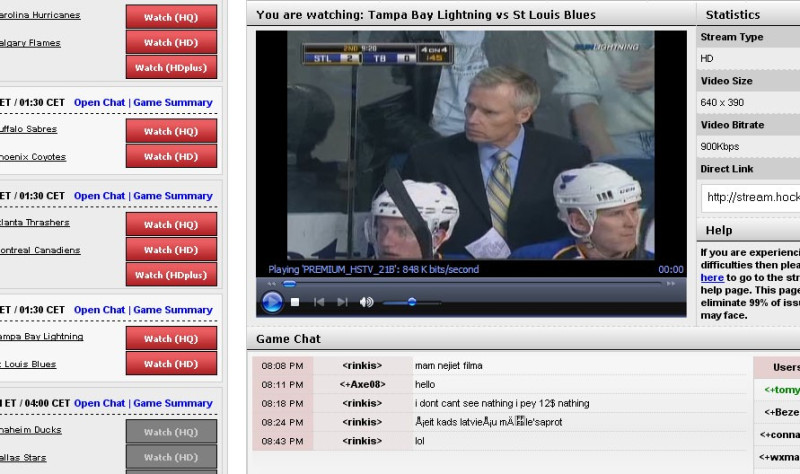Screen dimensions: 800x474
Task: Open the Dallas Stars team link
Action: (x=23, y=458)
